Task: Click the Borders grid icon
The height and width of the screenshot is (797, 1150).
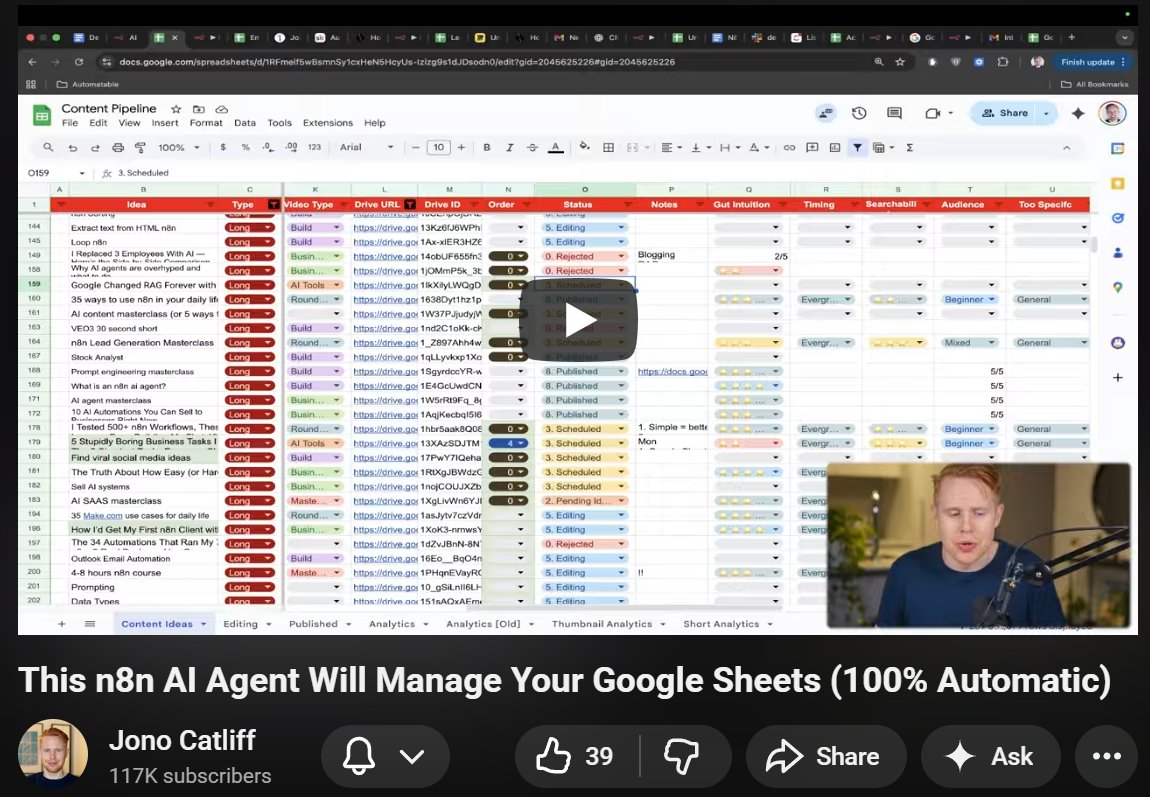Action: pos(608,147)
